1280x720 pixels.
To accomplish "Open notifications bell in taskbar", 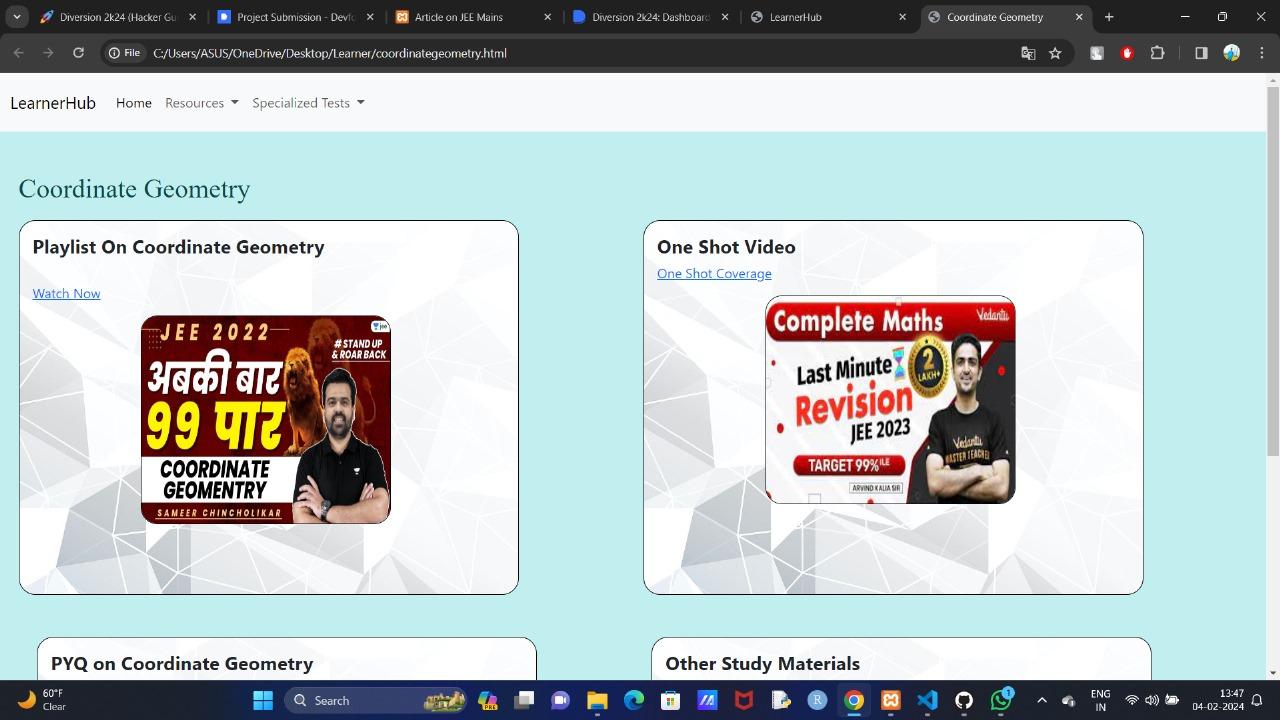I will pyautogui.click(x=1257, y=700).
